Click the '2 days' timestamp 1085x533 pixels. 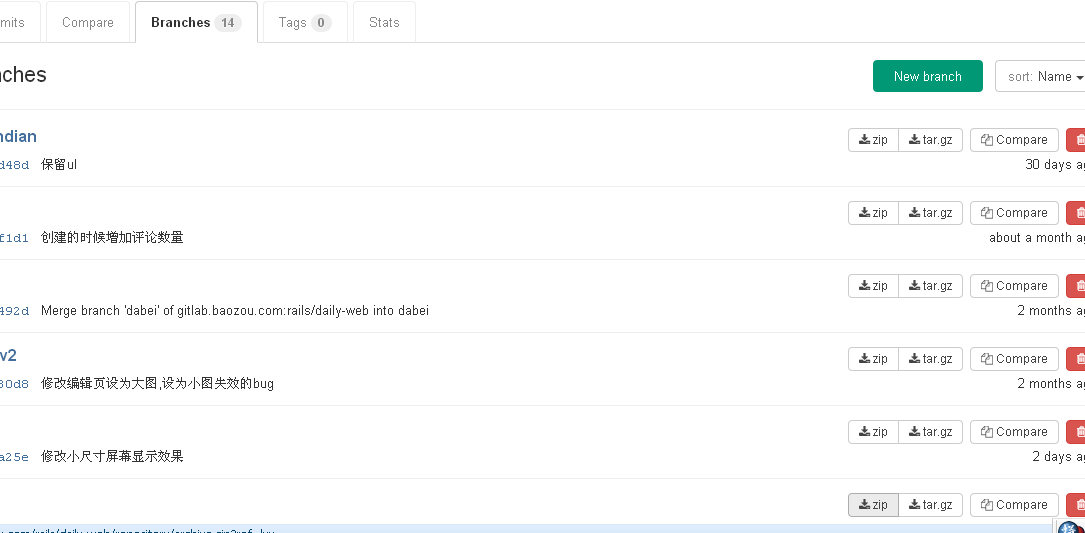[1059, 456]
